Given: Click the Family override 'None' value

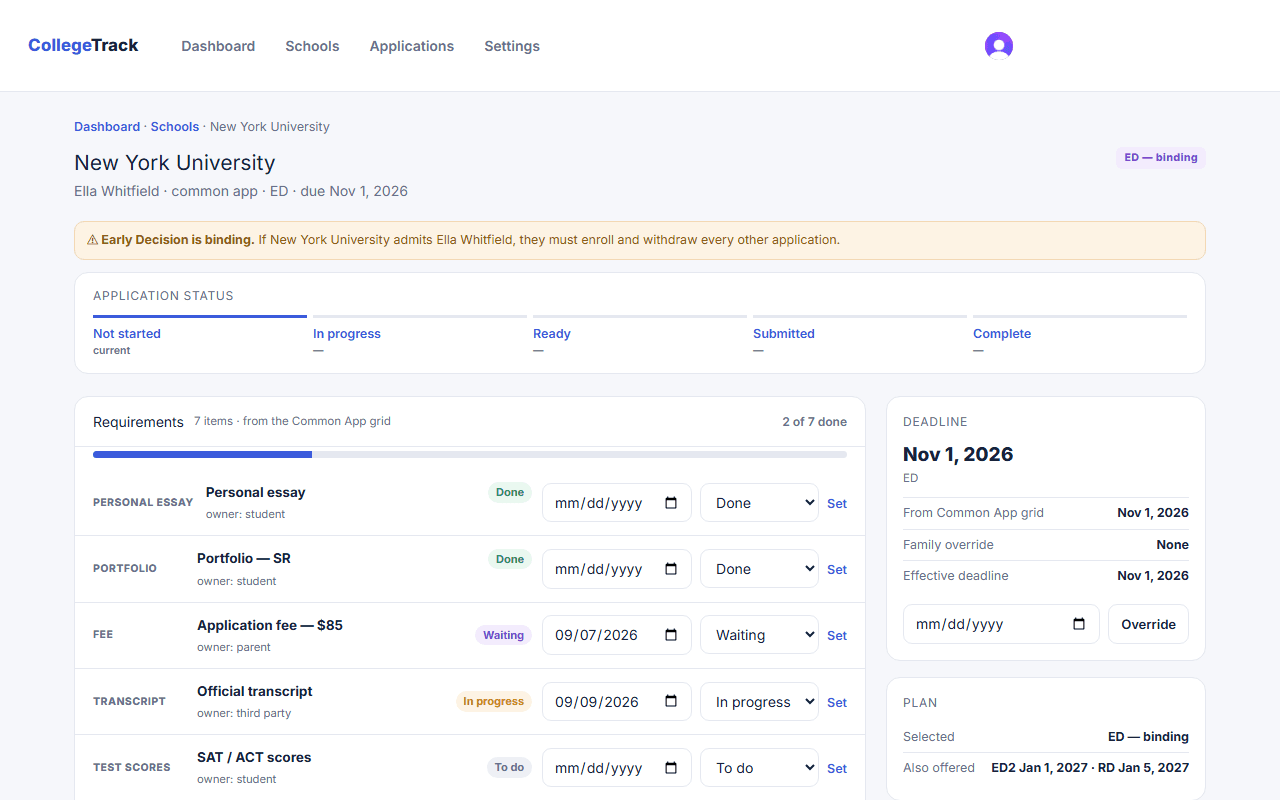Looking at the screenshot, I should [1172, 545].
